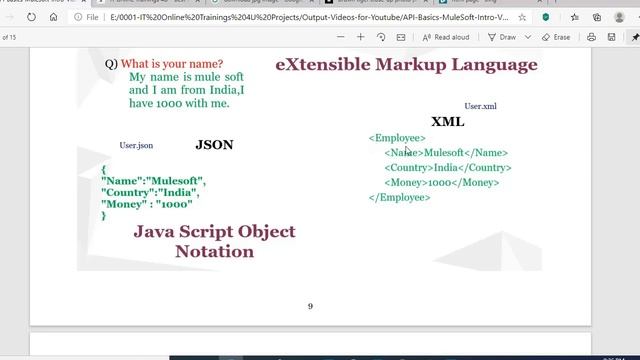Click the bold 'JSON' heading
640x360 pixels.
click(214, 144)
